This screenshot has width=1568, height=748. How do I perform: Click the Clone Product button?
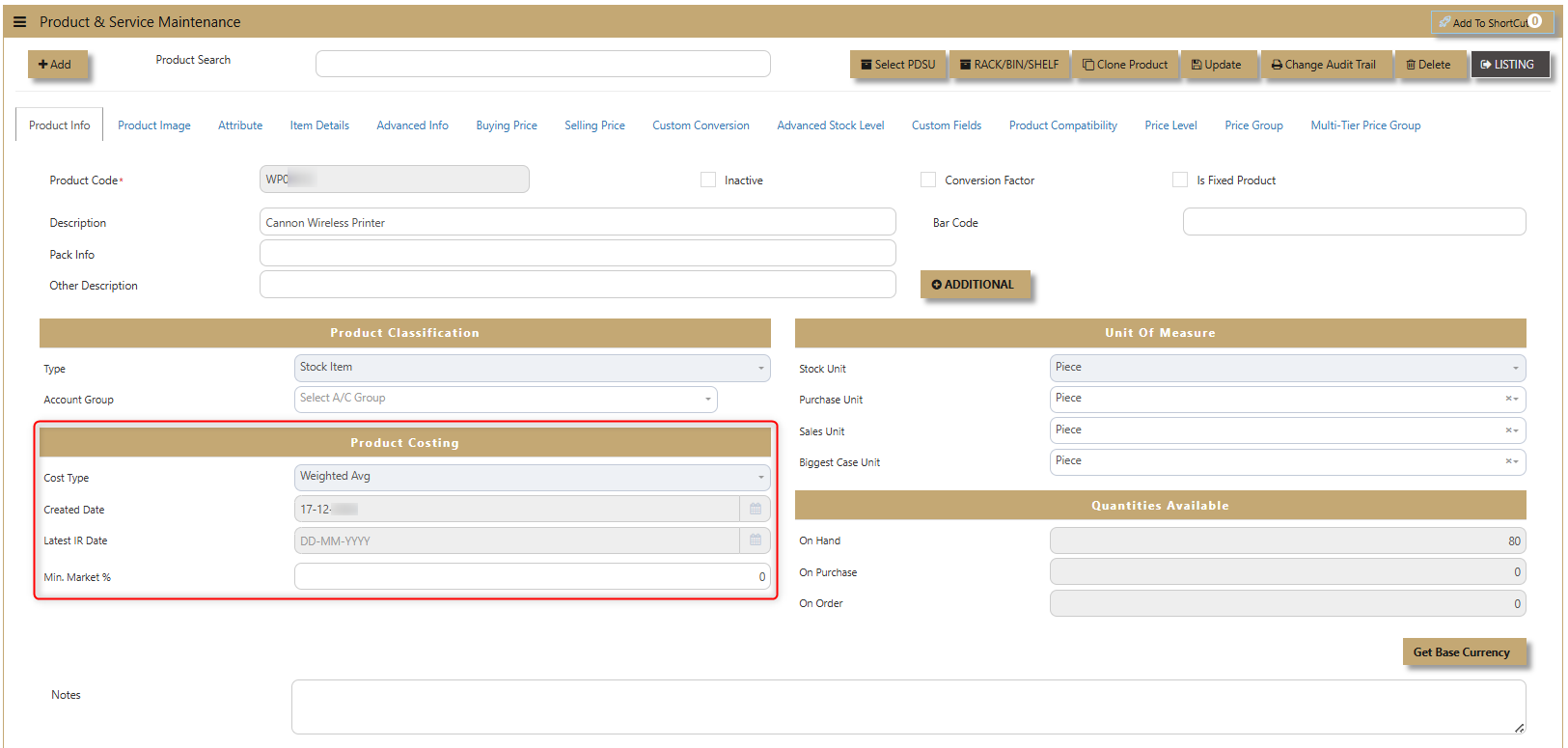pyautogui.click(x=1125, y=65)
